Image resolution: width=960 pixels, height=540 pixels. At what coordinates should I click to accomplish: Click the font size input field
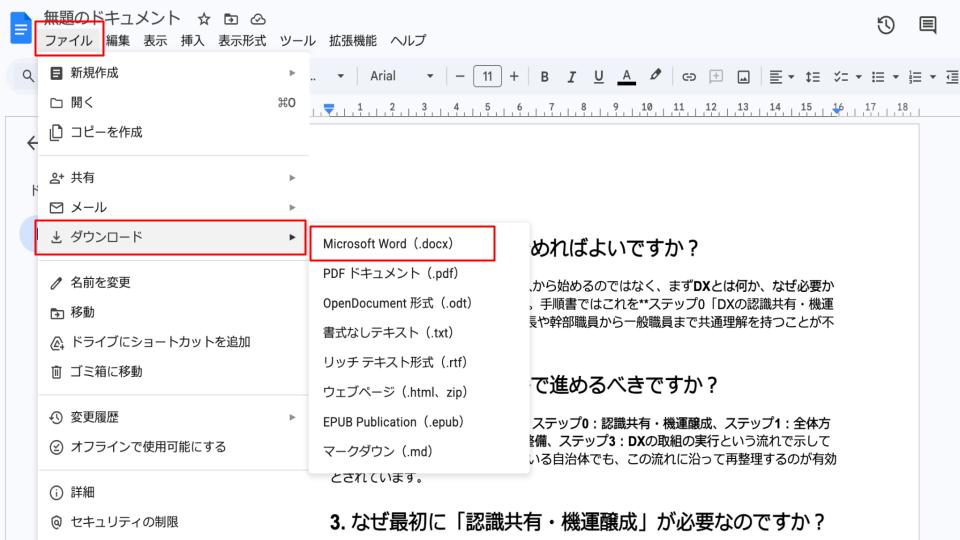point(487,76)
